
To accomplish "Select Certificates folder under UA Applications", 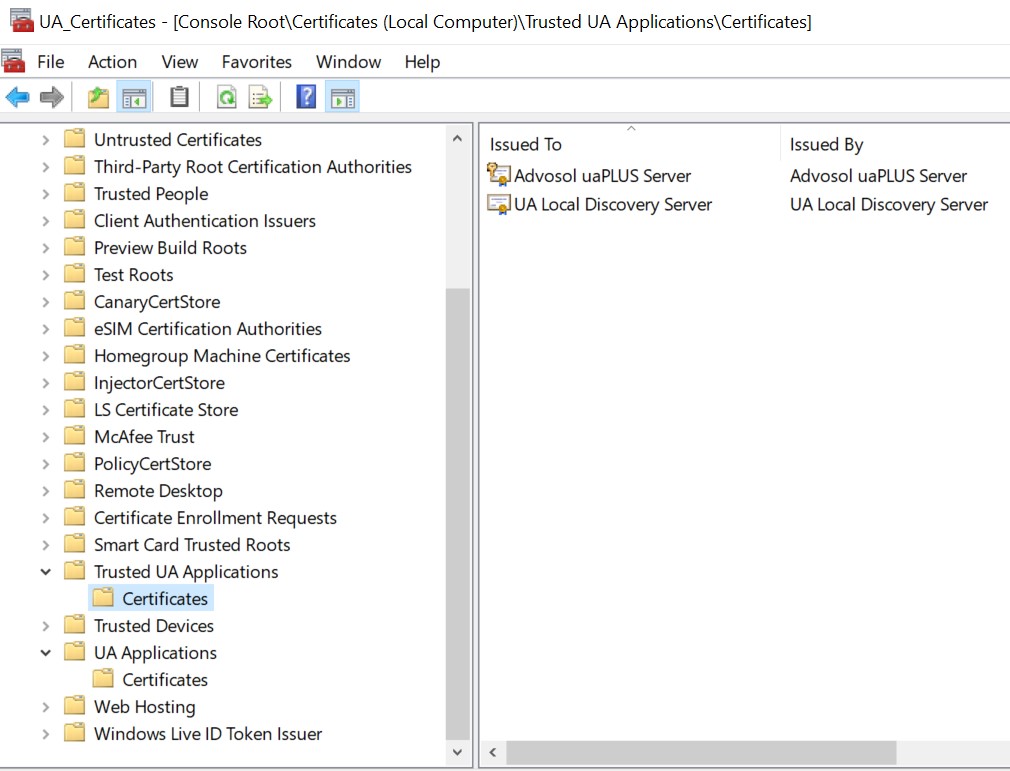I will click(164, 680).
